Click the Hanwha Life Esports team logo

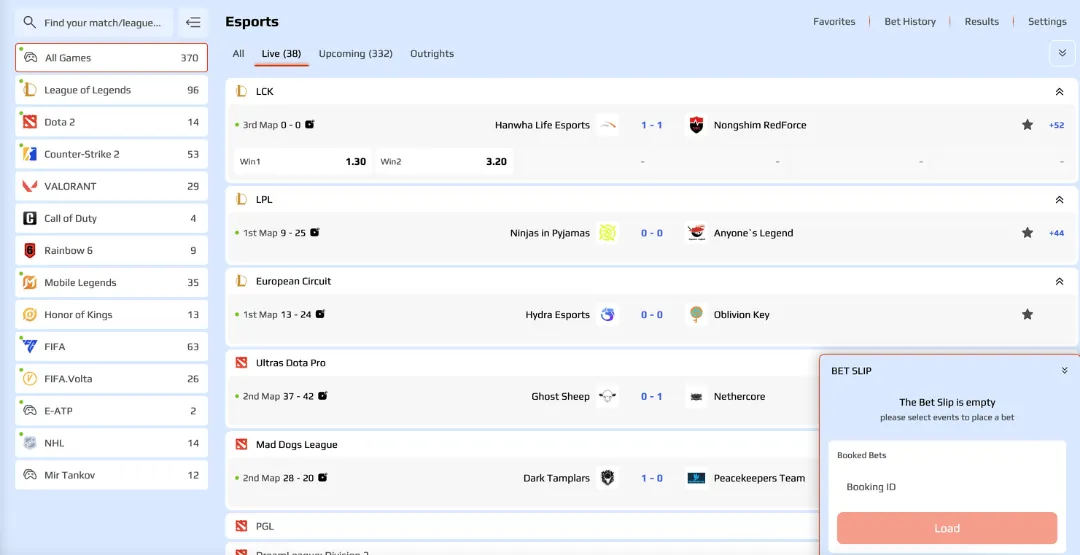(608, 125)
